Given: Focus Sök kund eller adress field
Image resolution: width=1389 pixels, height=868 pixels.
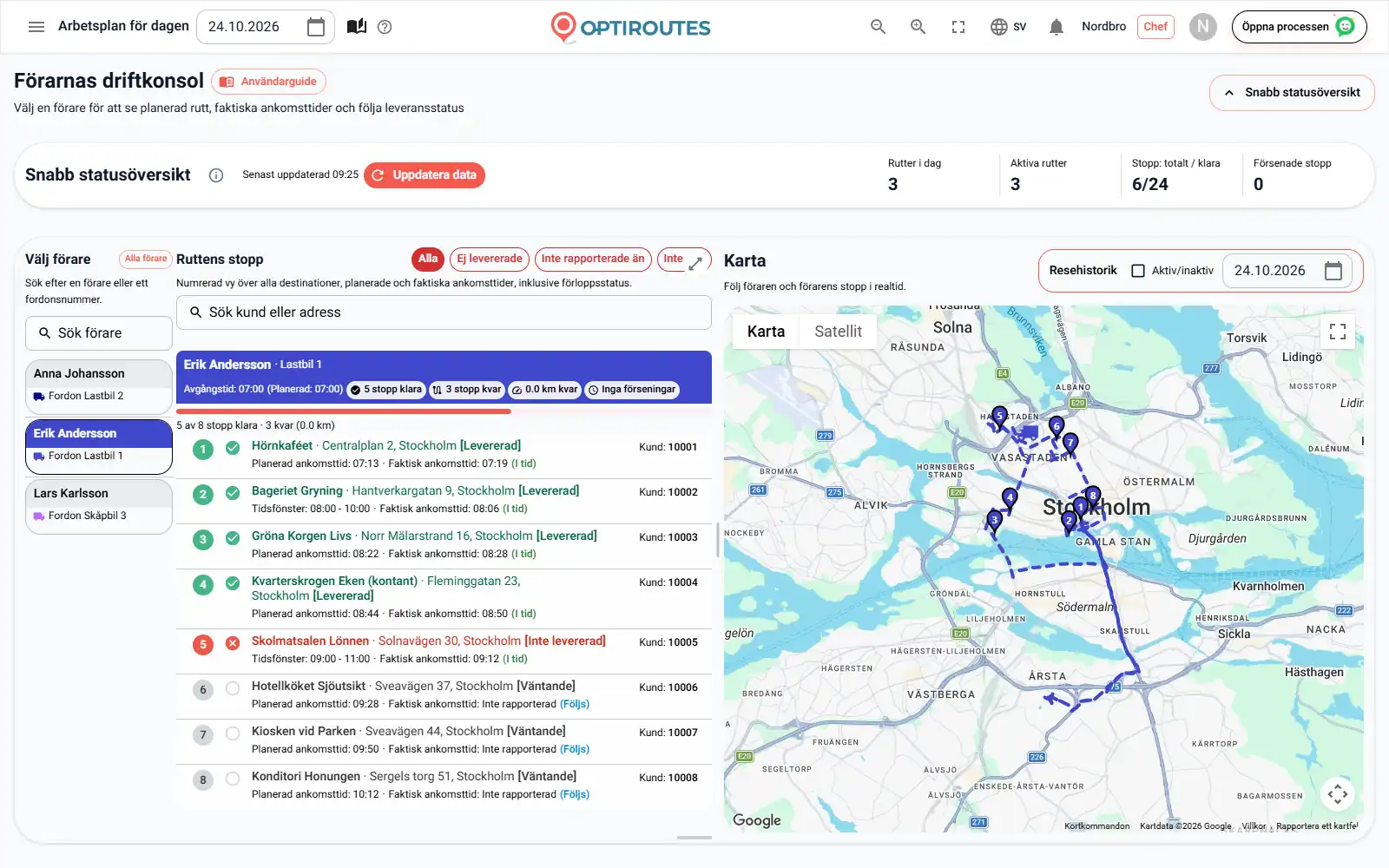Looking at the screenshot, I should (444, 312).
